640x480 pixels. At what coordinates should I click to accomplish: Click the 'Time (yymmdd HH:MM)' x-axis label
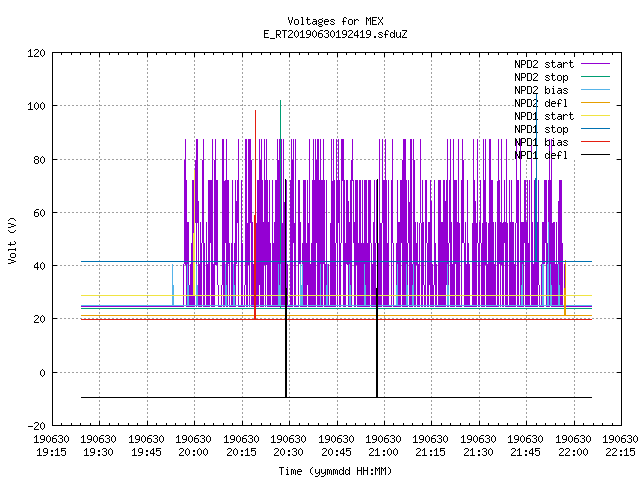click(x=335, y=471)
